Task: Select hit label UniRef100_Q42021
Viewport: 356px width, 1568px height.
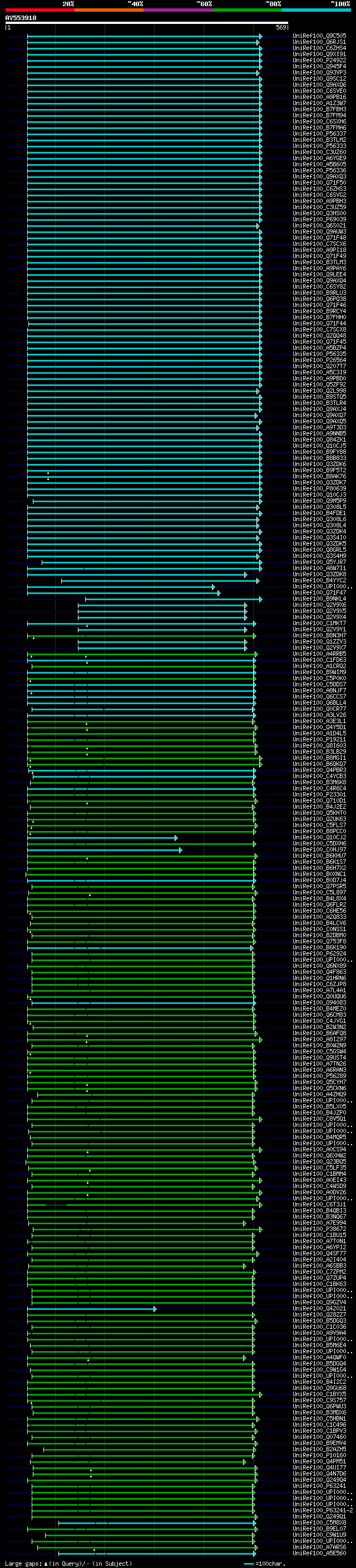Action: [x=319, y=1309]
